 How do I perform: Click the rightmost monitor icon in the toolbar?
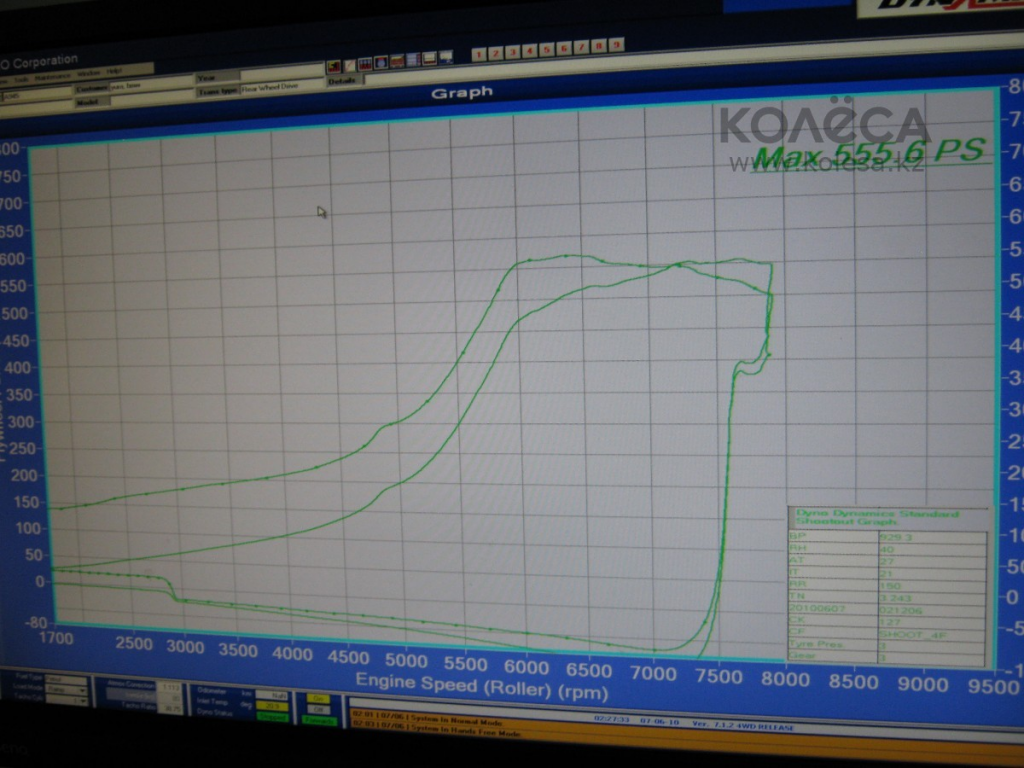click(x=446, y=58)
